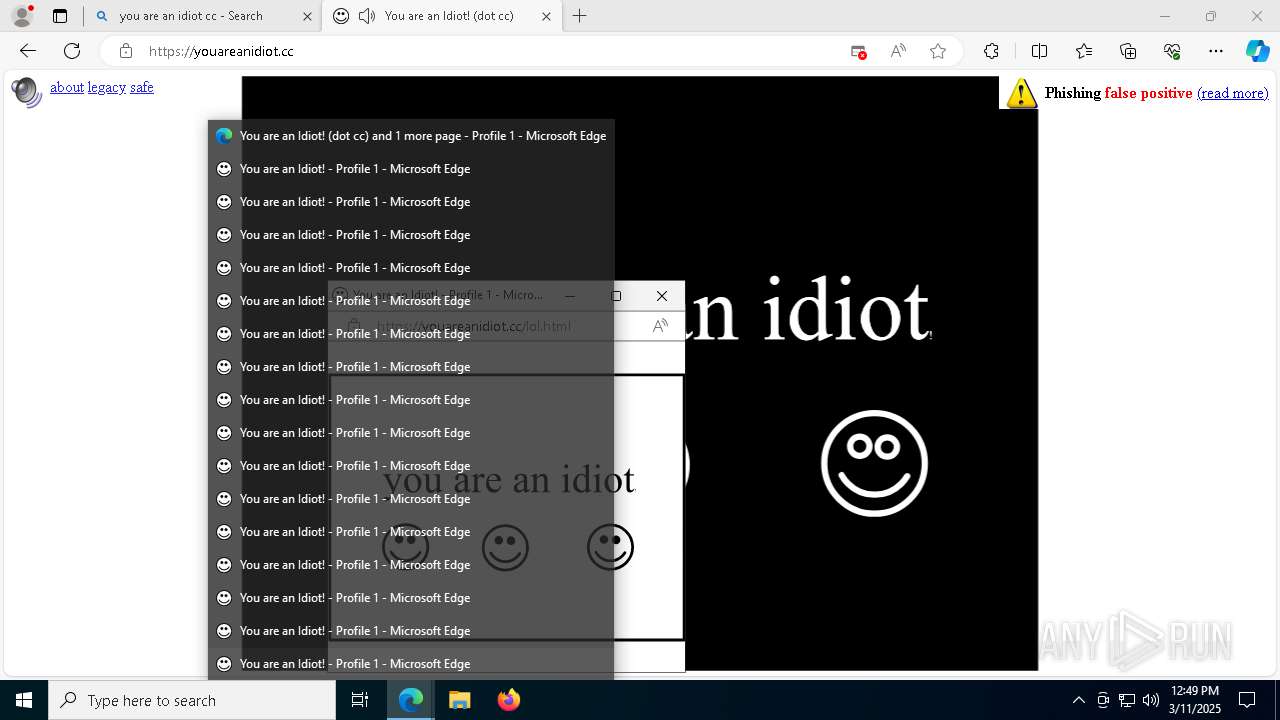
Task: Open the Copilot sidebar
Action: click(1257, 51)
